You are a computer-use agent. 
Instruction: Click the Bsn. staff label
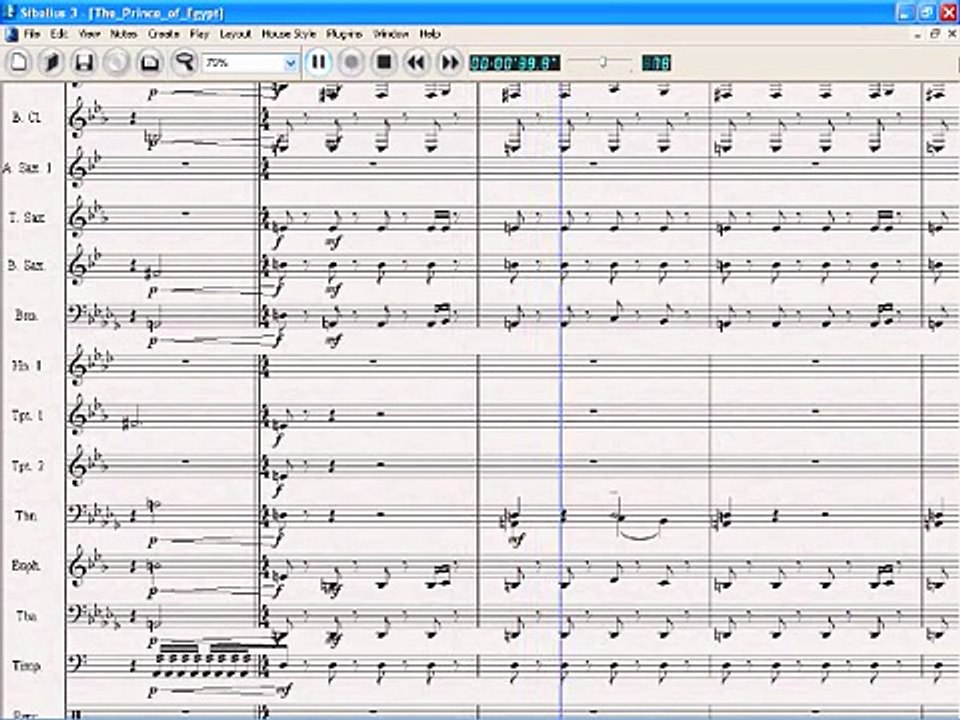[x=26, y=315]
